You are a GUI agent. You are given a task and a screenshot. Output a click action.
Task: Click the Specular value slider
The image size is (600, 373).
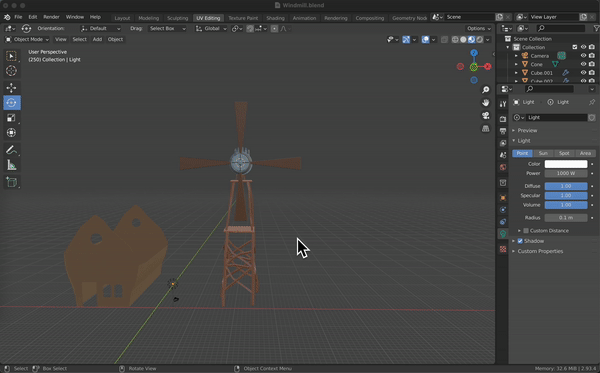566,195
